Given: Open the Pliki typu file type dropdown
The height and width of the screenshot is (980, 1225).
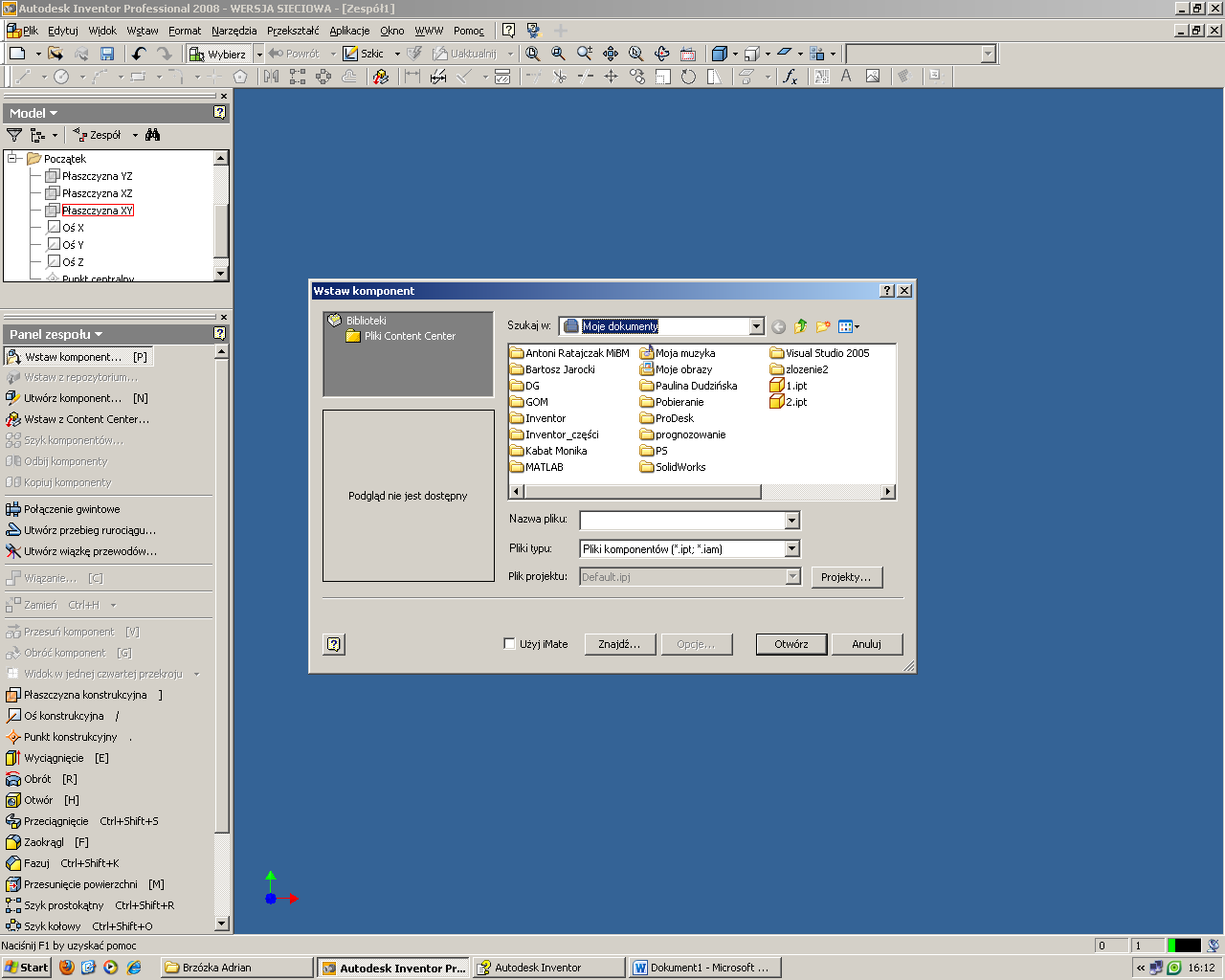Looking at the screenshot, I should [x=791, y=549].
